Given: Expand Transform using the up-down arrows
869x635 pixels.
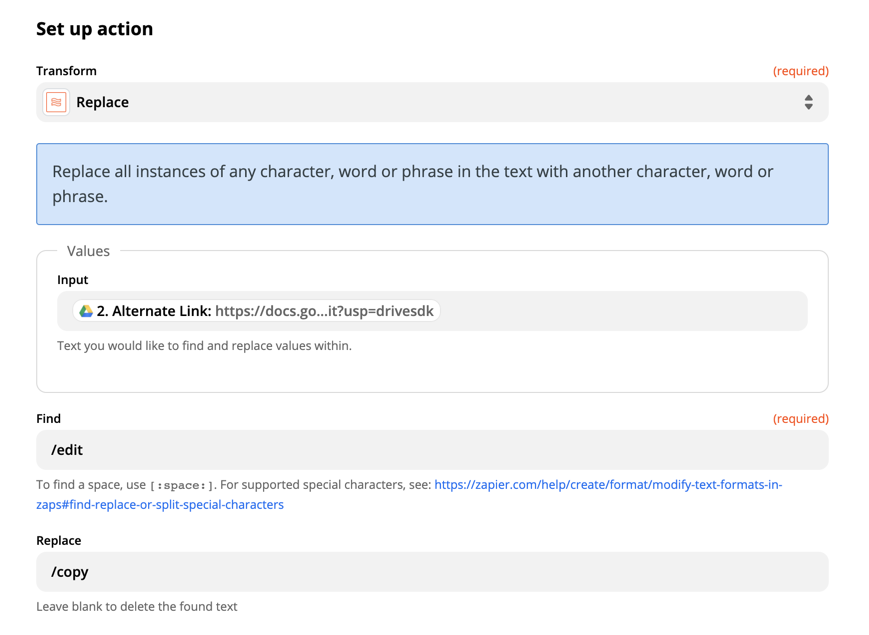Looking at the screenshot, I should (808, 102).
